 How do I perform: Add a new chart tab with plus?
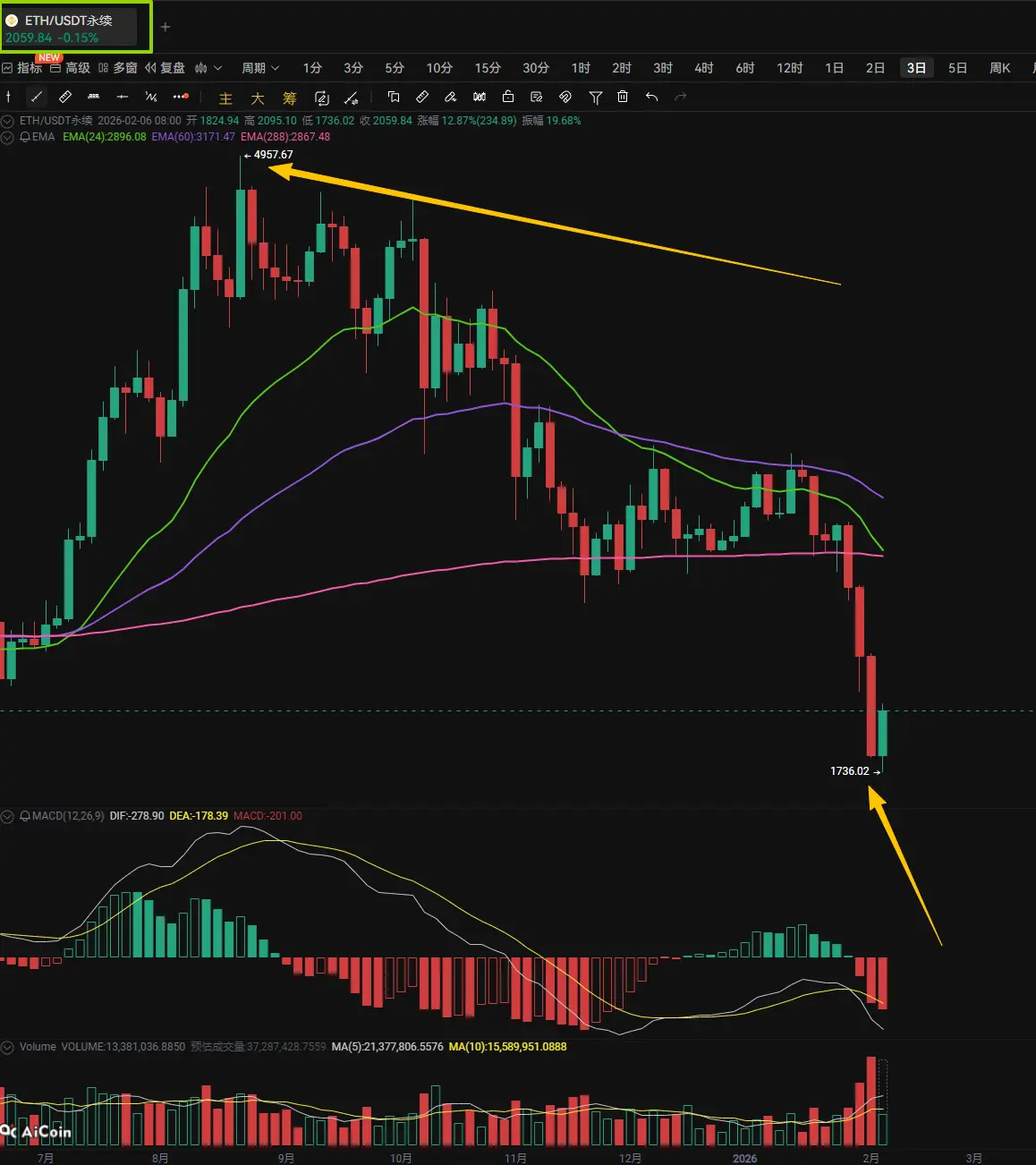(165, 27)
